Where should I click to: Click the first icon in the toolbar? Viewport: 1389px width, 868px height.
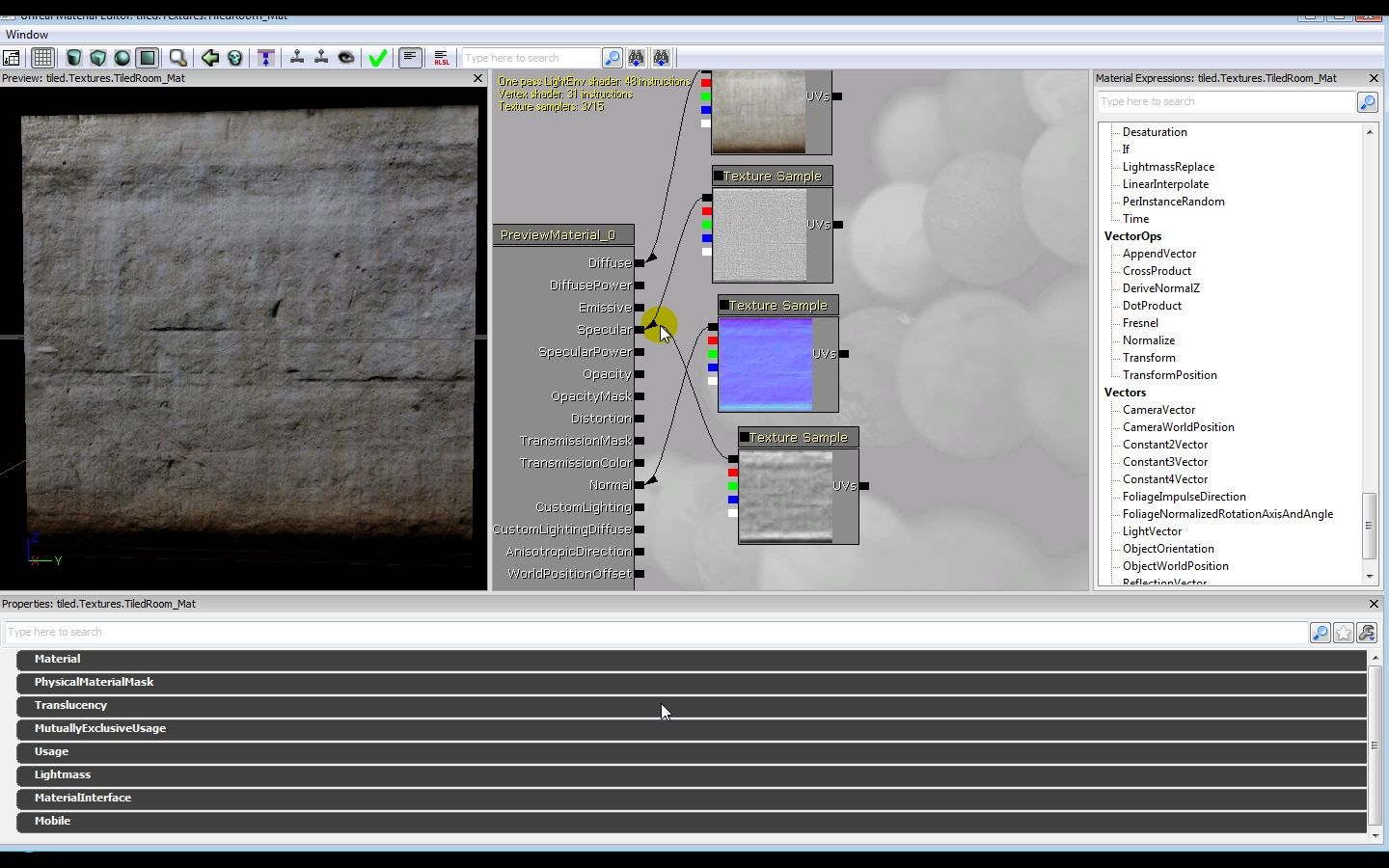[12, 58]
